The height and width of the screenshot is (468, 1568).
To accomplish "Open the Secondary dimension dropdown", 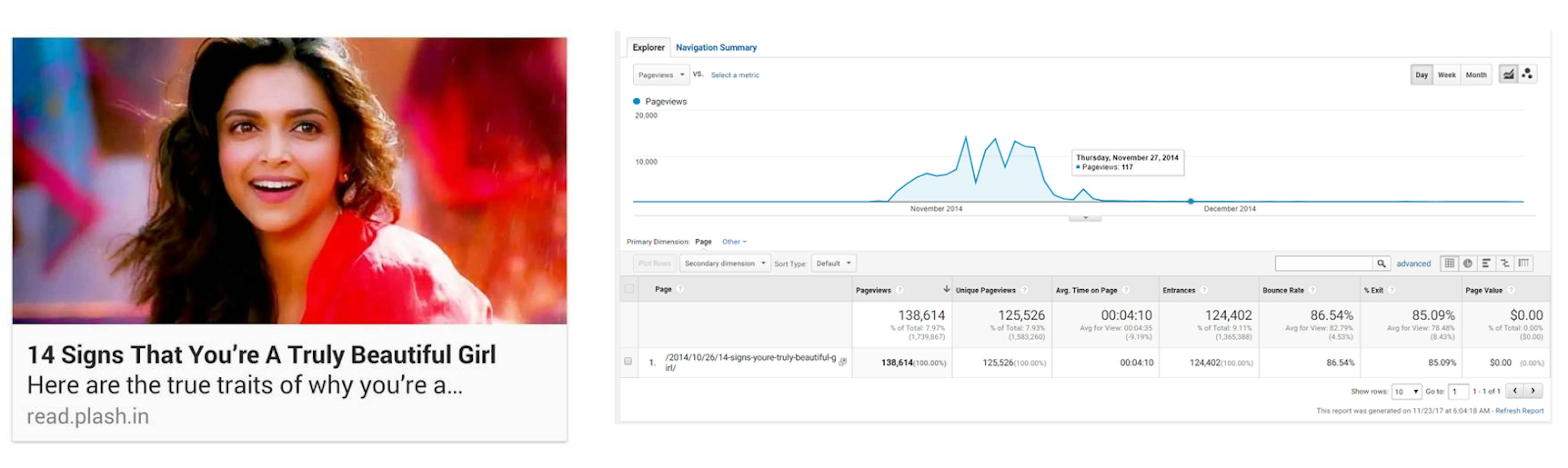I will coord(725,264).
